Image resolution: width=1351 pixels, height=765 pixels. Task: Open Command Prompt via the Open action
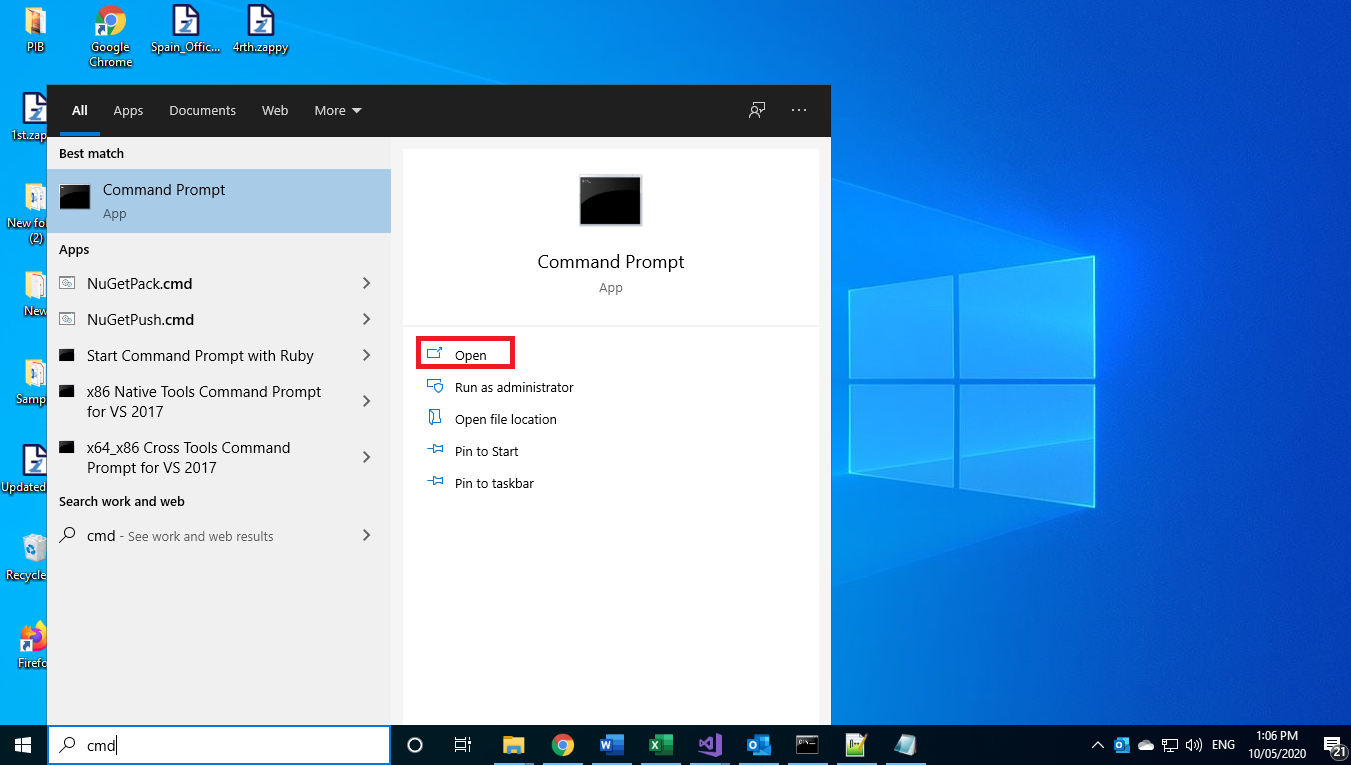tap(465, 355)
